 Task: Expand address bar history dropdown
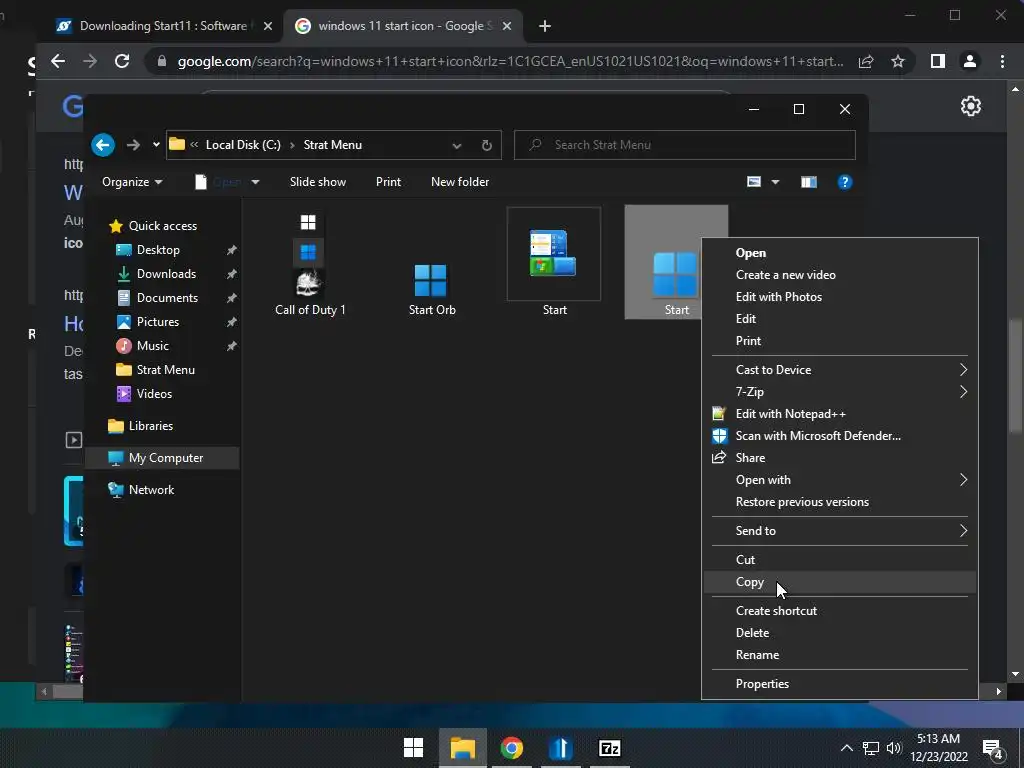[x=457, y=145]
